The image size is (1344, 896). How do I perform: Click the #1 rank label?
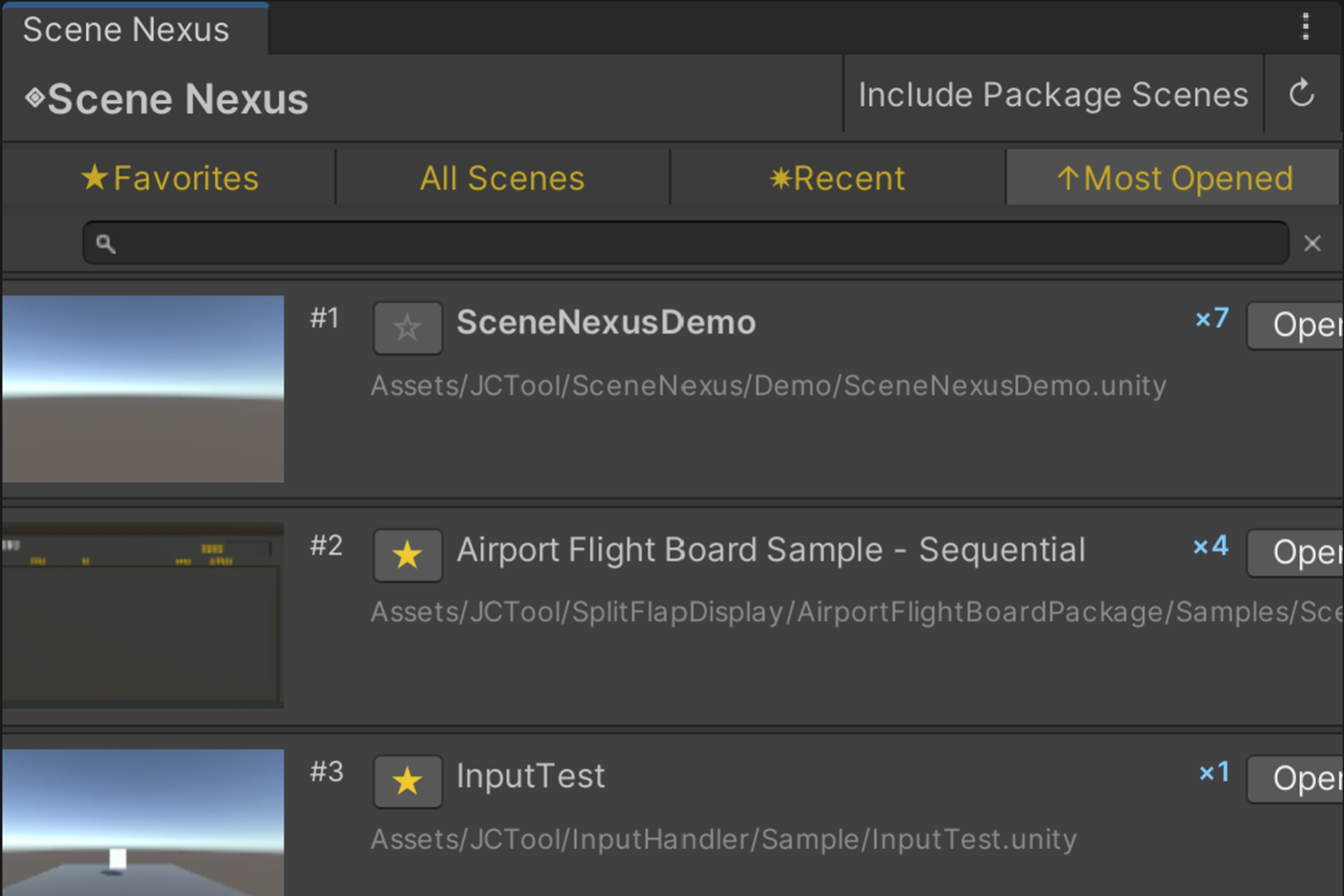pyautogui.click(x=325, y=318)
